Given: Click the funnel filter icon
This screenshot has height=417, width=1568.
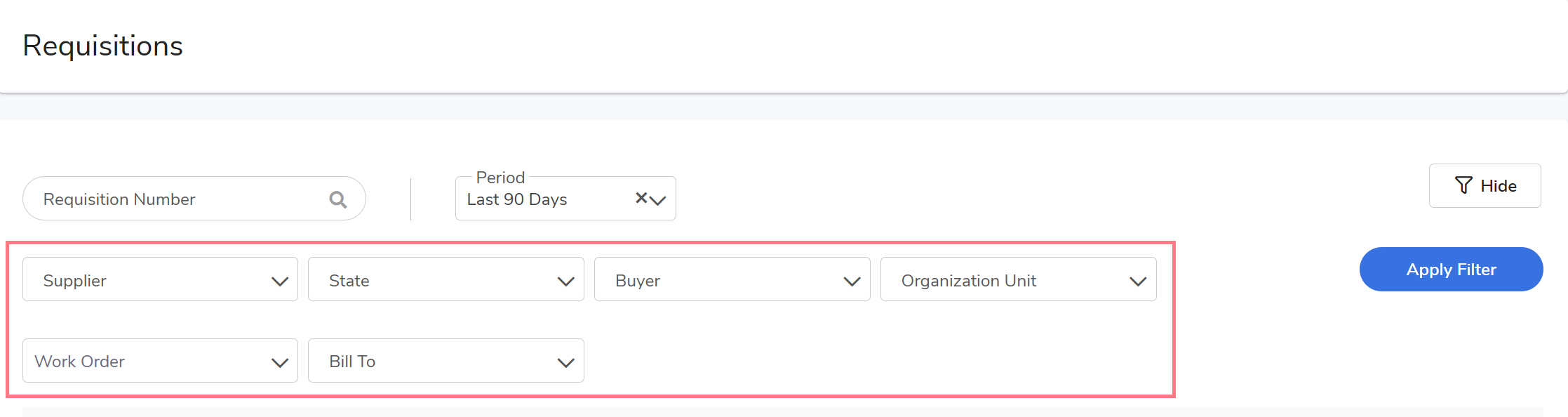Looking at the screenshot, I should point(1463,185).
